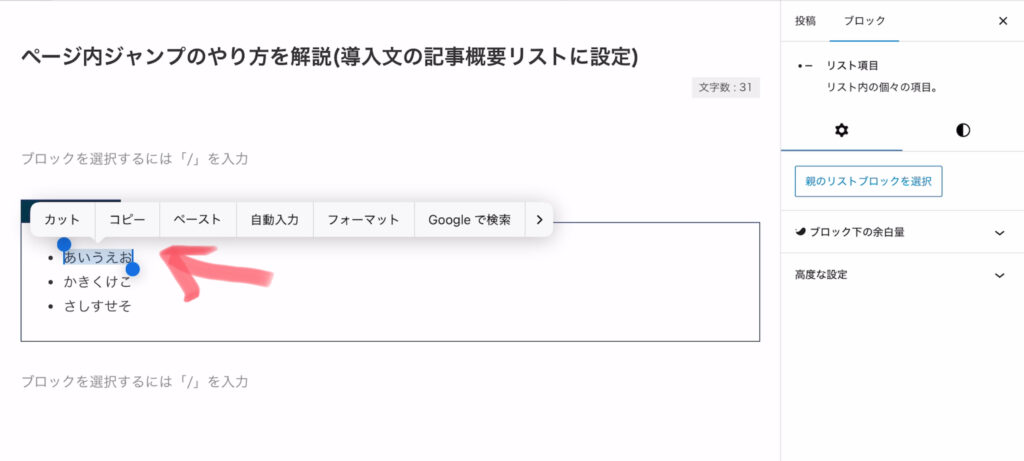Open the styles half-circle tab
The width and height of the screenshot is (1024, 461).
(x=963, y=130)
